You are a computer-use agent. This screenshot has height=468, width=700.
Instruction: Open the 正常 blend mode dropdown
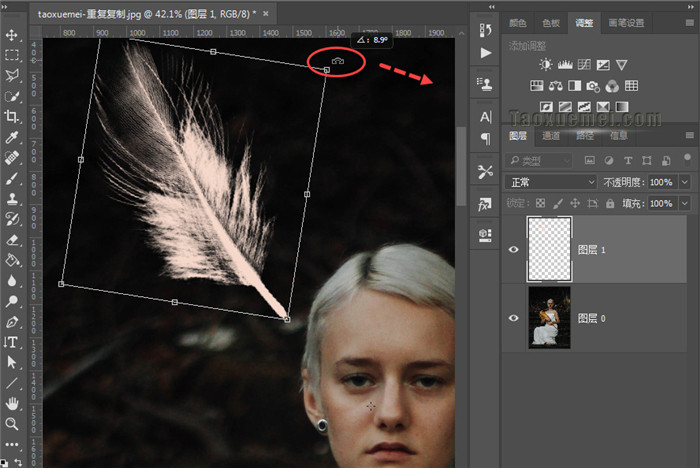click(551, 182)
